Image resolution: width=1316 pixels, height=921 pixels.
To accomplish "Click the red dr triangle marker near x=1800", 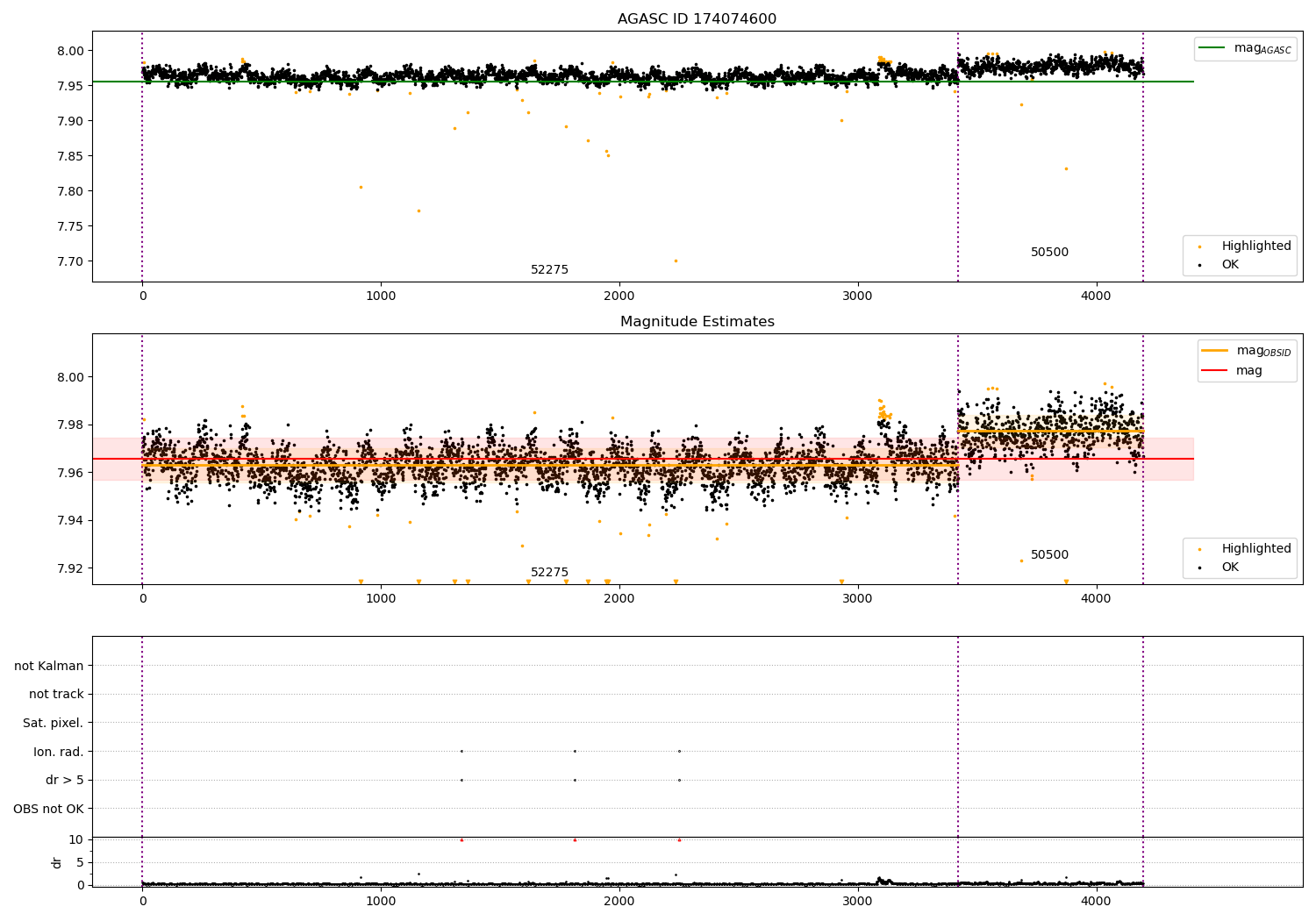I will (575, 839).
